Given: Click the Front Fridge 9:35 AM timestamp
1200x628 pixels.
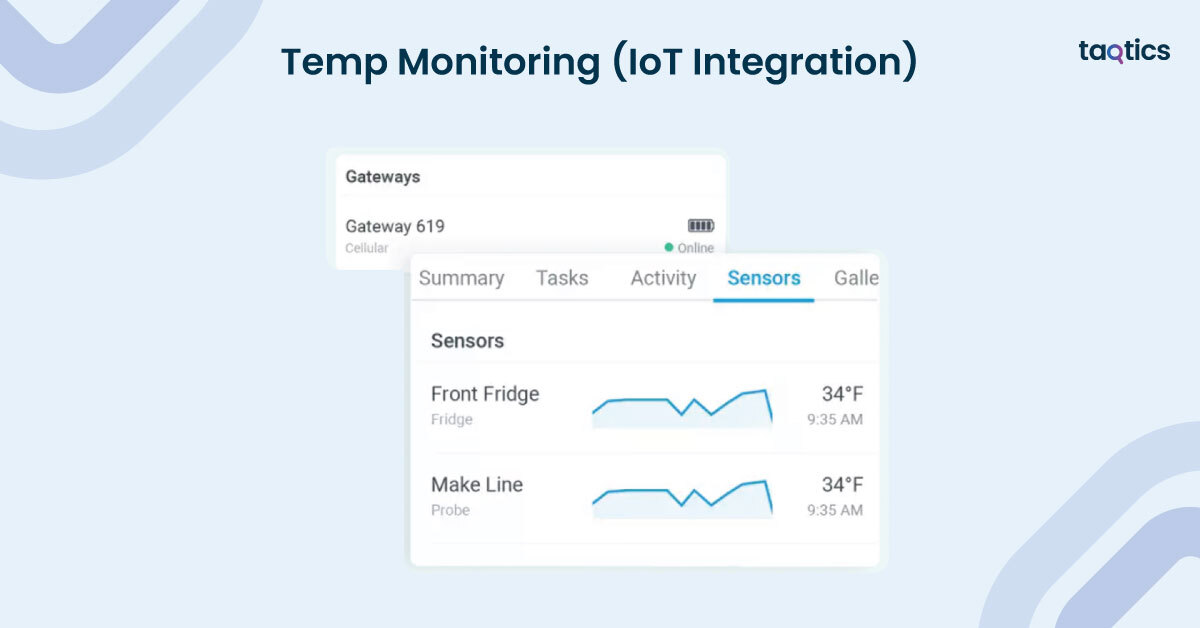Looking at the screenshot, I should tap(835, 420).
